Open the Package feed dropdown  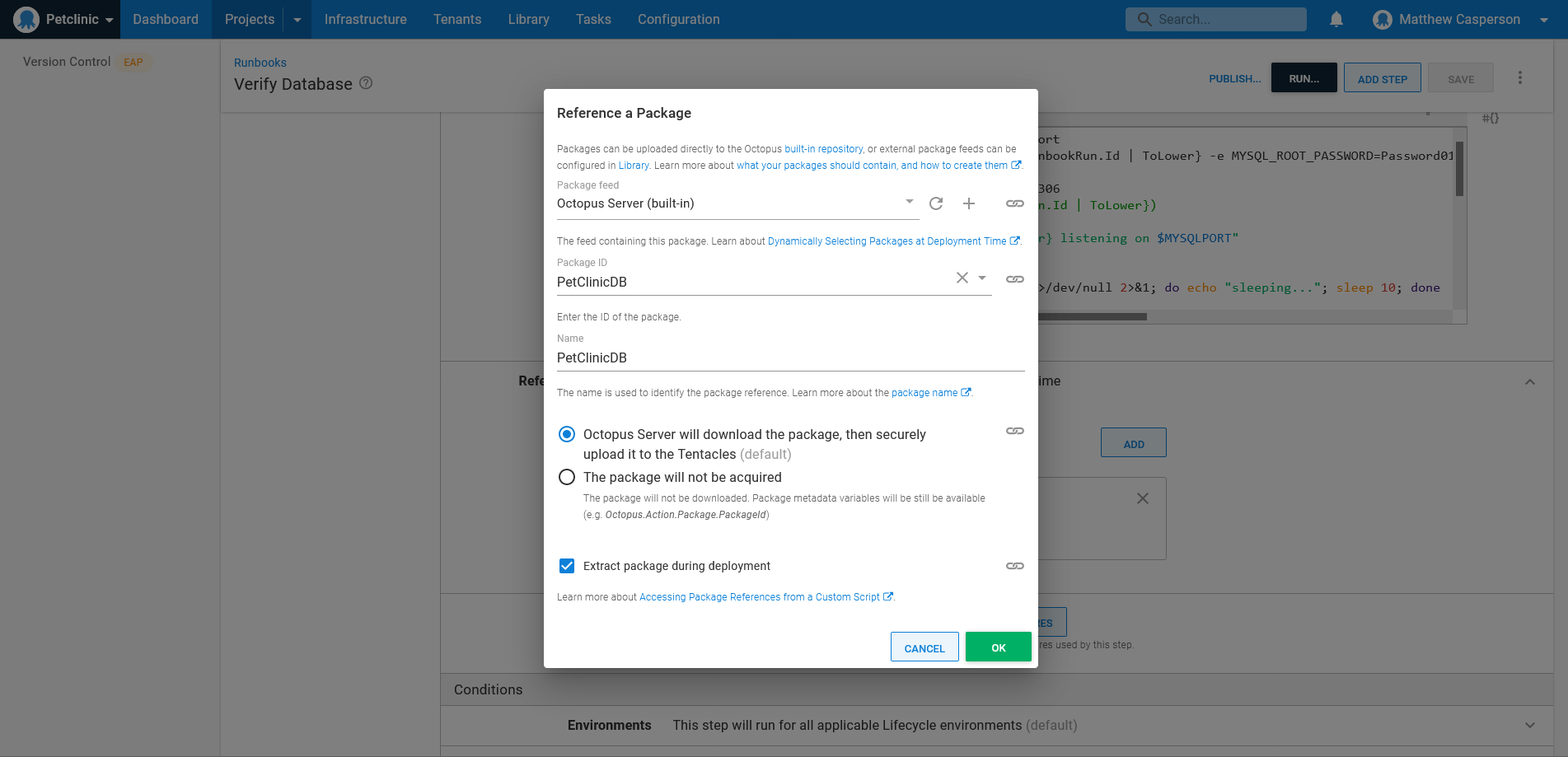pos(909,203)
